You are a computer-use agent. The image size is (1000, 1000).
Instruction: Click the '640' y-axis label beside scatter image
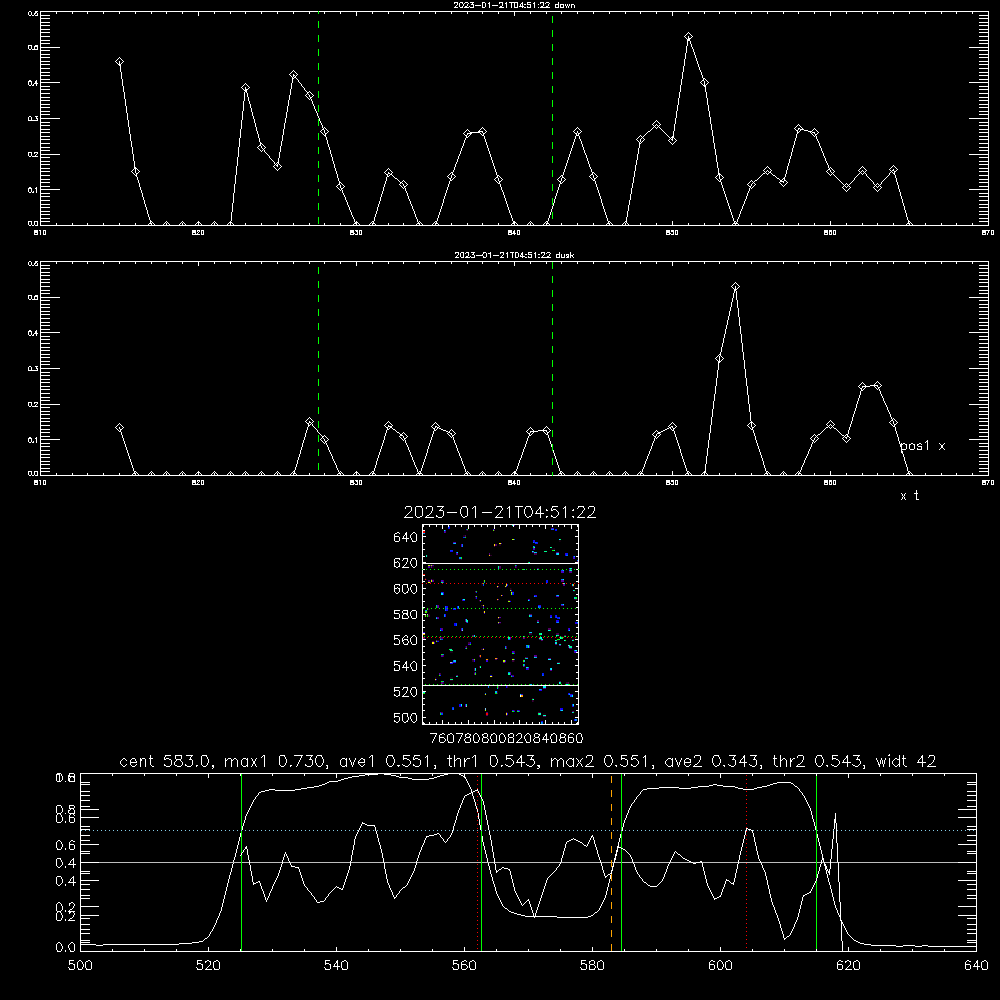pyautogui.click(x=406, y=537)
